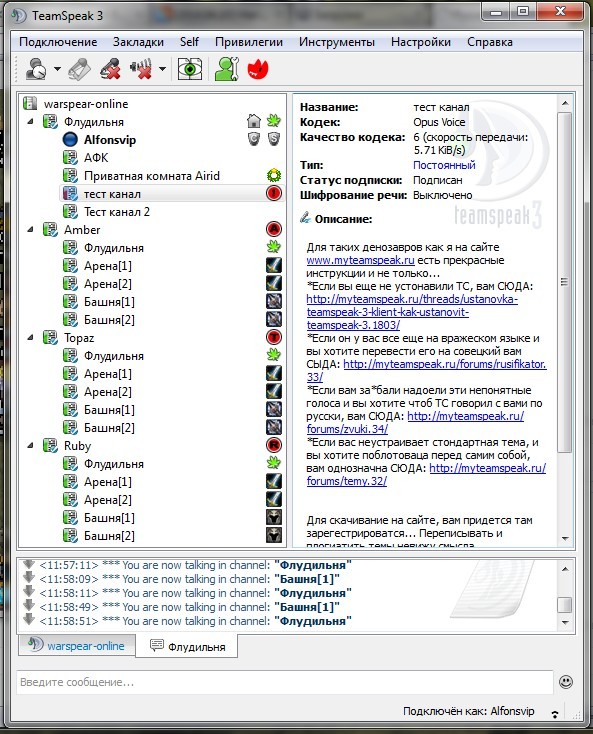Viewport: 593px width, 734px height.
Task: Open the Привилегии menu
Action: click(249, 42)
